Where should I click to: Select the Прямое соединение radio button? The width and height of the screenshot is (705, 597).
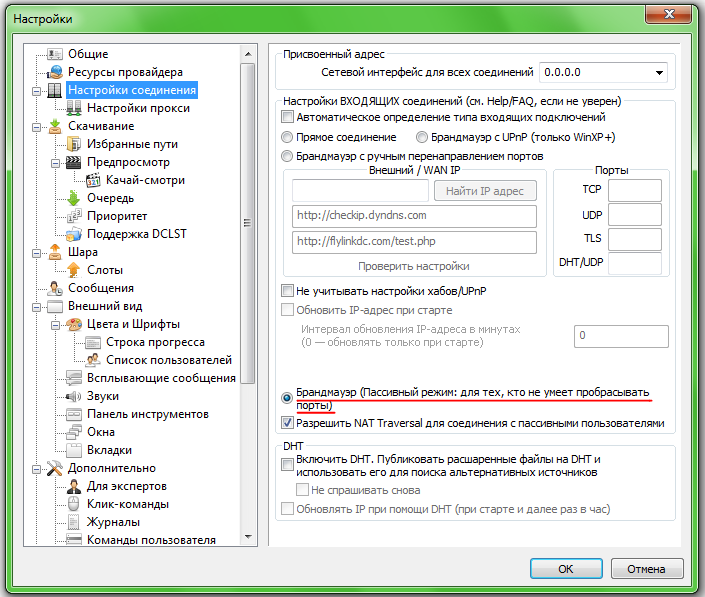coord(288,137)
